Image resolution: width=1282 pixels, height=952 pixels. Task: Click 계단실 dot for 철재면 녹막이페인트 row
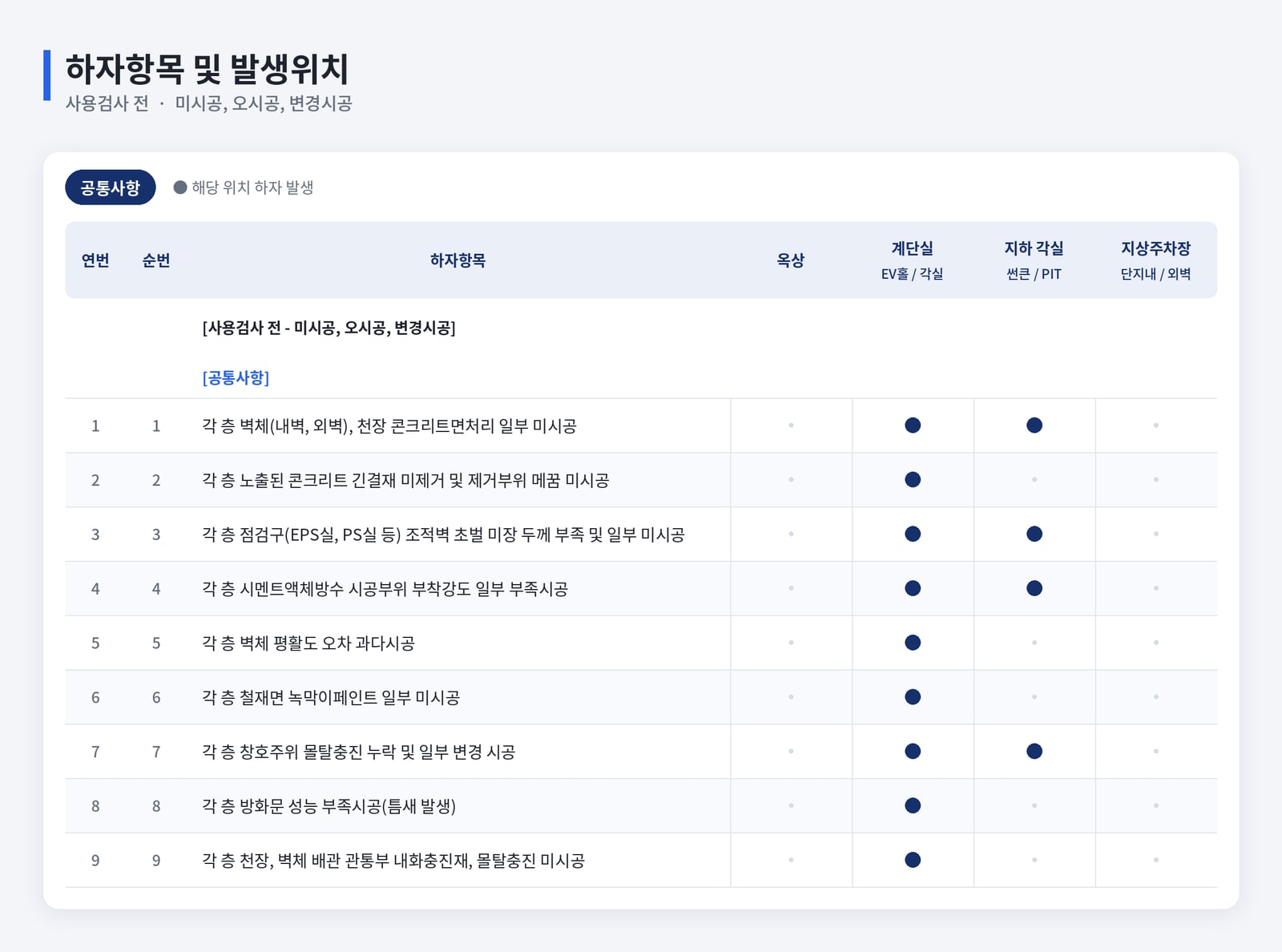(x=913, y=697)
